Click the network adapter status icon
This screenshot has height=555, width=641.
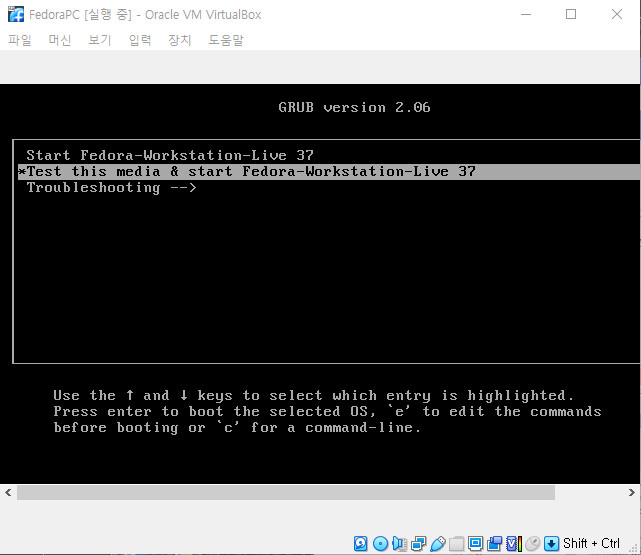point(419,544)
